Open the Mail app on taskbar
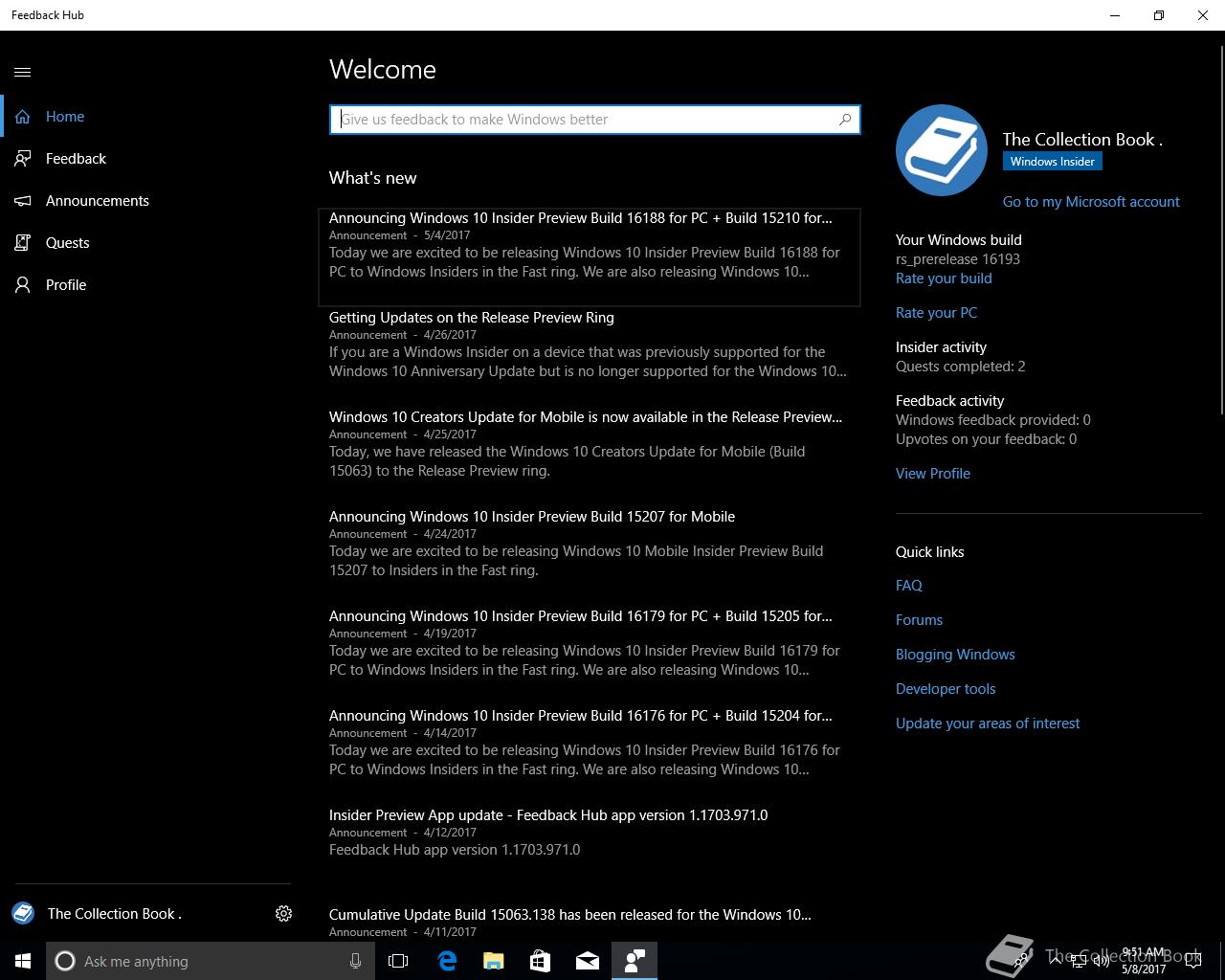1225x980 pixels. tap(588, 961)
